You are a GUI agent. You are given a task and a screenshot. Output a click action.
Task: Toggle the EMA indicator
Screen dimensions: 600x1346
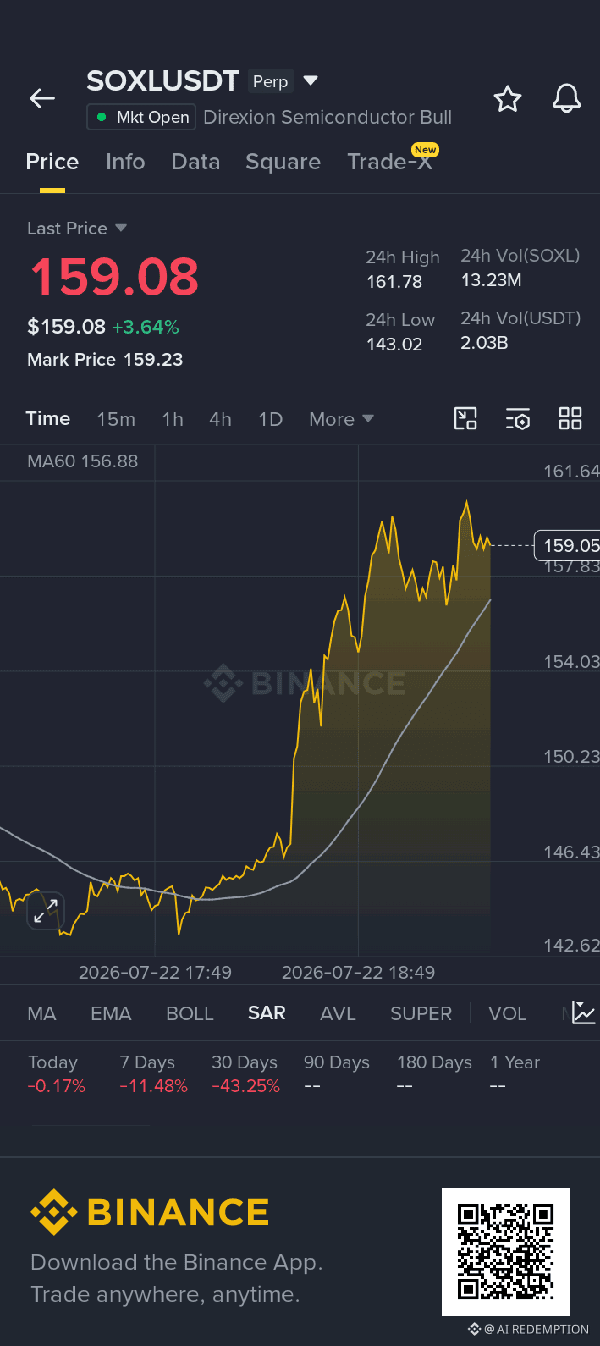111,1013
